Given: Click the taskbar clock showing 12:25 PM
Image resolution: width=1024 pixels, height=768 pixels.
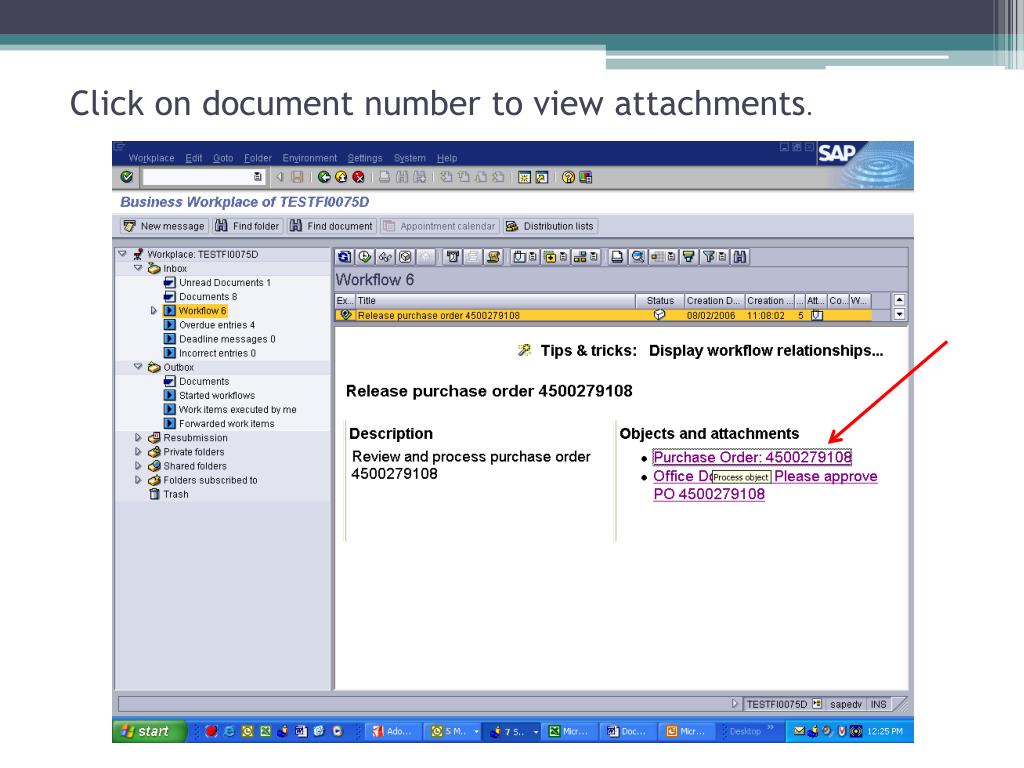Looking at the screenshot, I should (x=885, y=731).
